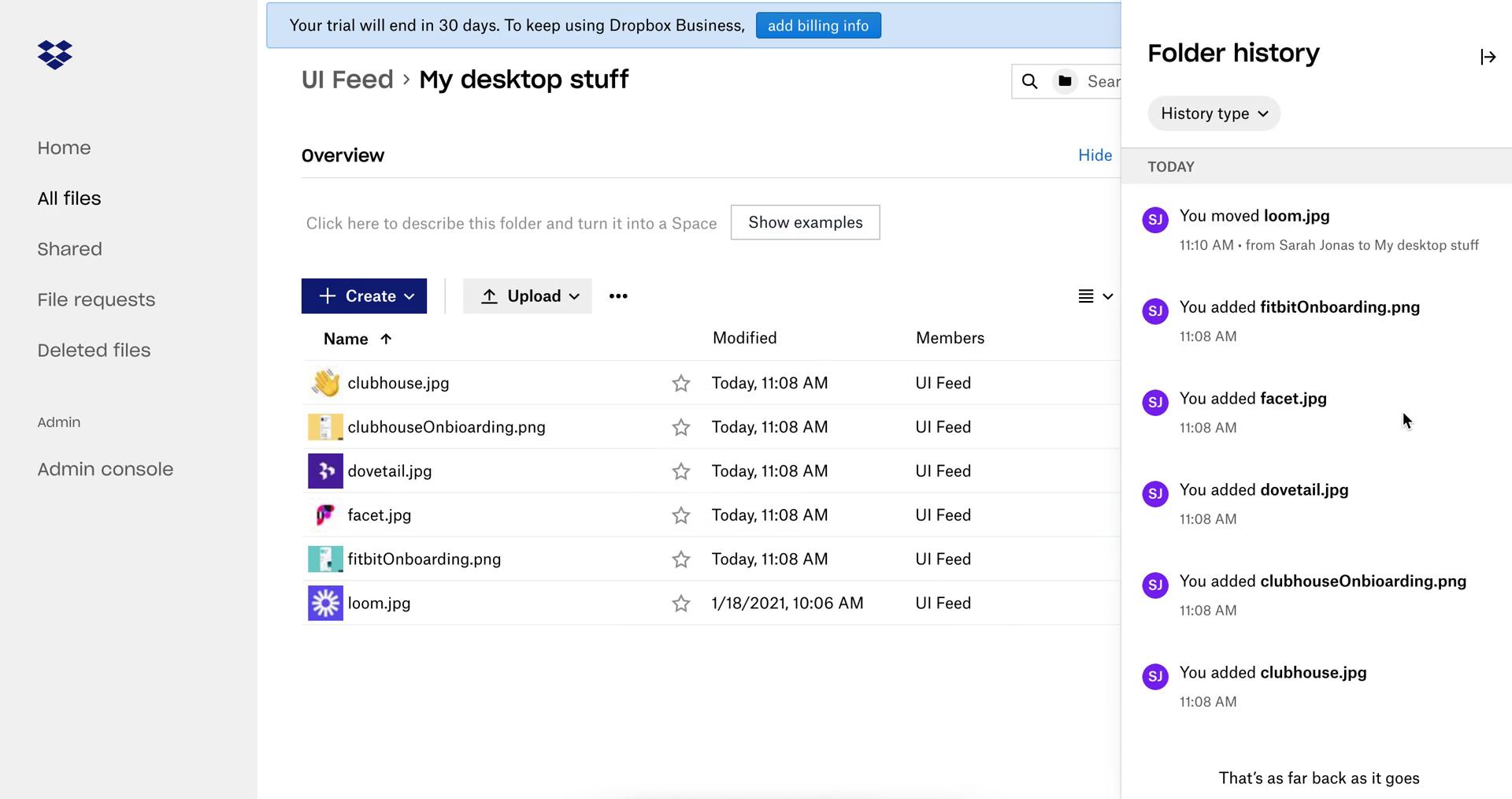This screenshot has width=1512, height=799.
Task: Hide the Overview section
Action: [x=1095, y=155]
